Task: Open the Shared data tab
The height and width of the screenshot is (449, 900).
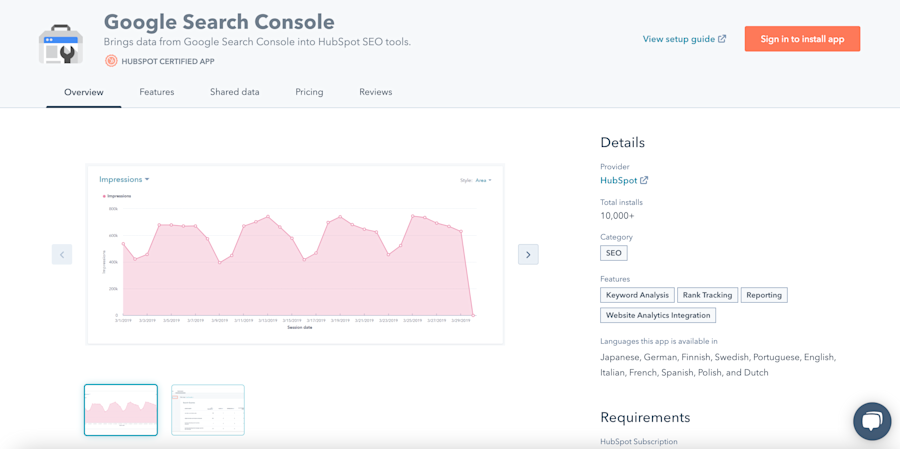Action: (x=234, y=92)
